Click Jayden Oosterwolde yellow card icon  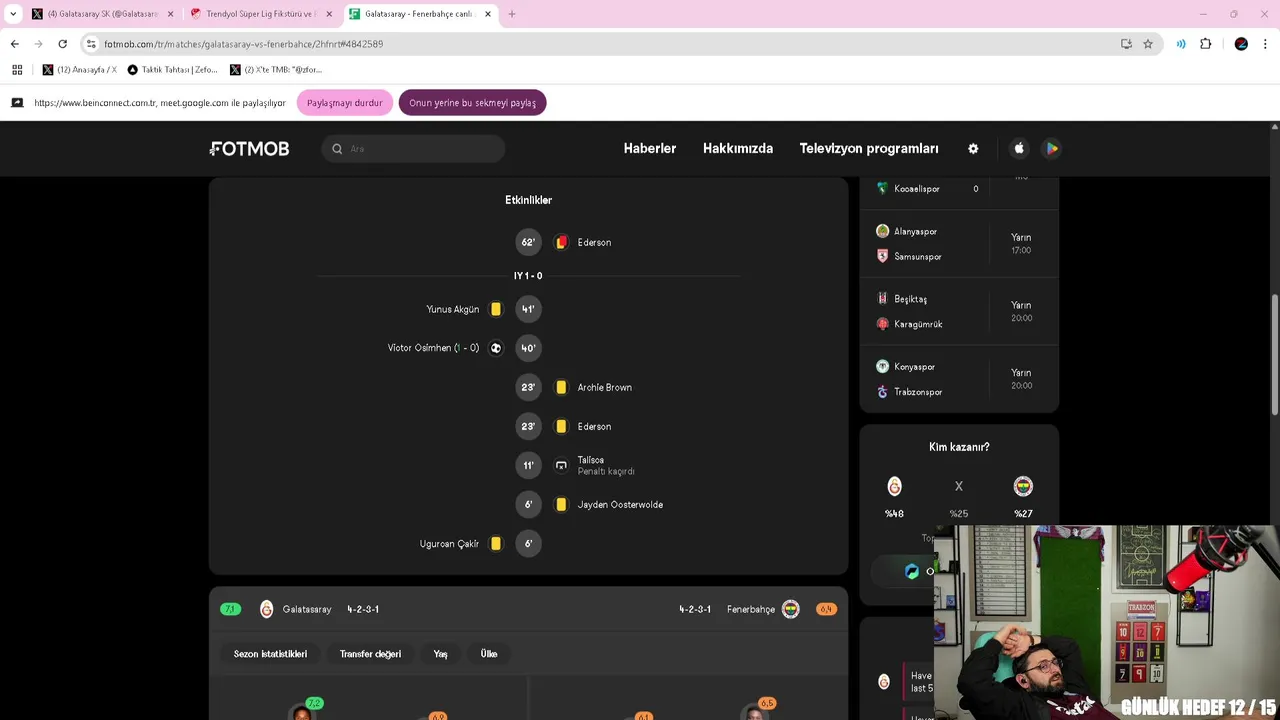tap(561, 504)
